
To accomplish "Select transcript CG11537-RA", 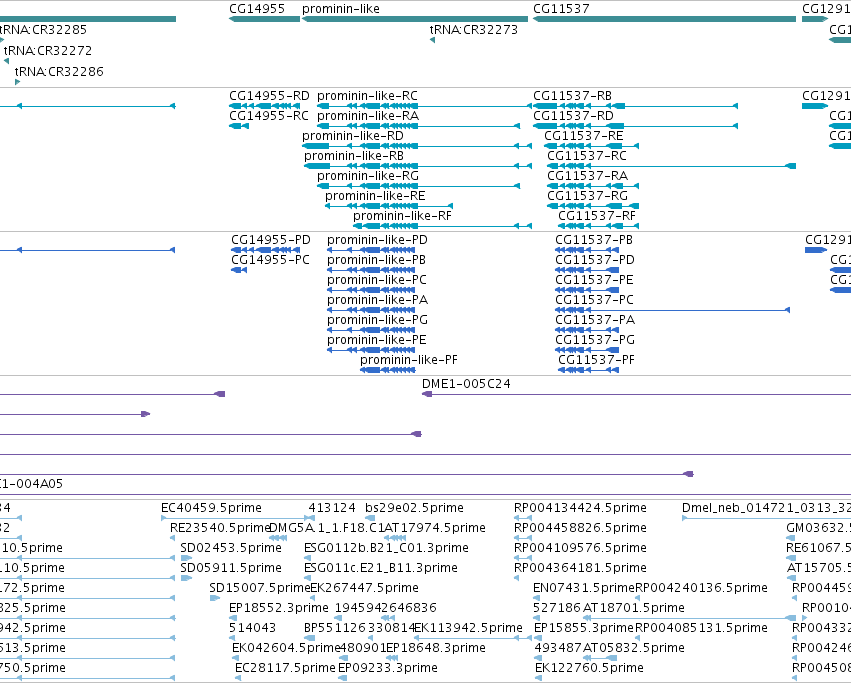I will (x=587, y=176).
